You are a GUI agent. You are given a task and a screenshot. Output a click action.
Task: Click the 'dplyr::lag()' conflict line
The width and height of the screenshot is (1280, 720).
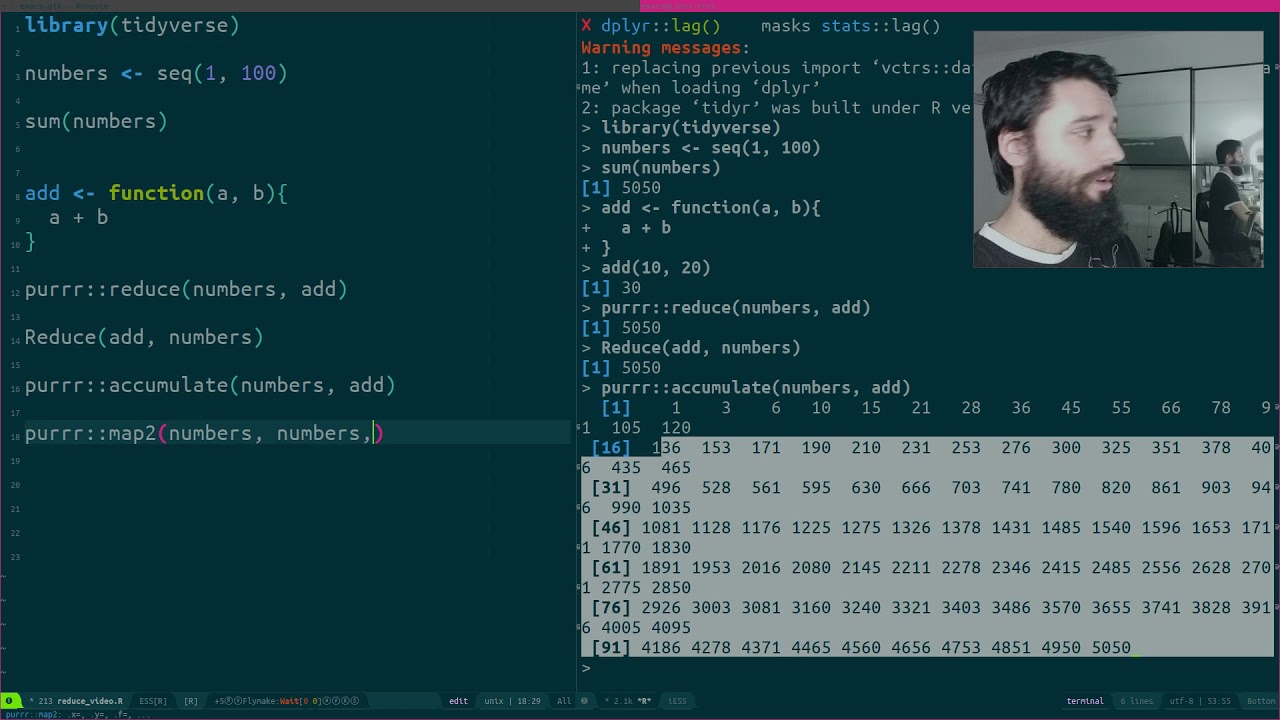pos(761,26)
